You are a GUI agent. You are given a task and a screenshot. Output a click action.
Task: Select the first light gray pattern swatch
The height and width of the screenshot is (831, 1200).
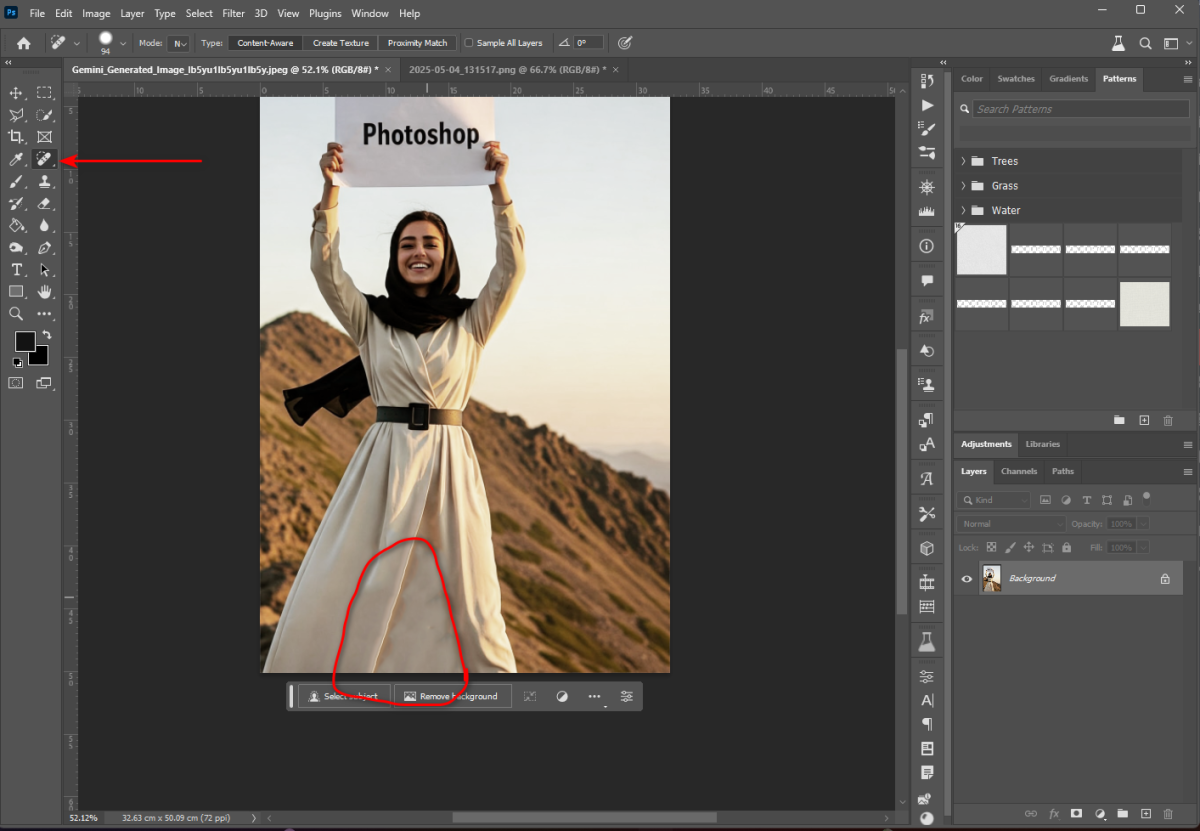(981, 249)
